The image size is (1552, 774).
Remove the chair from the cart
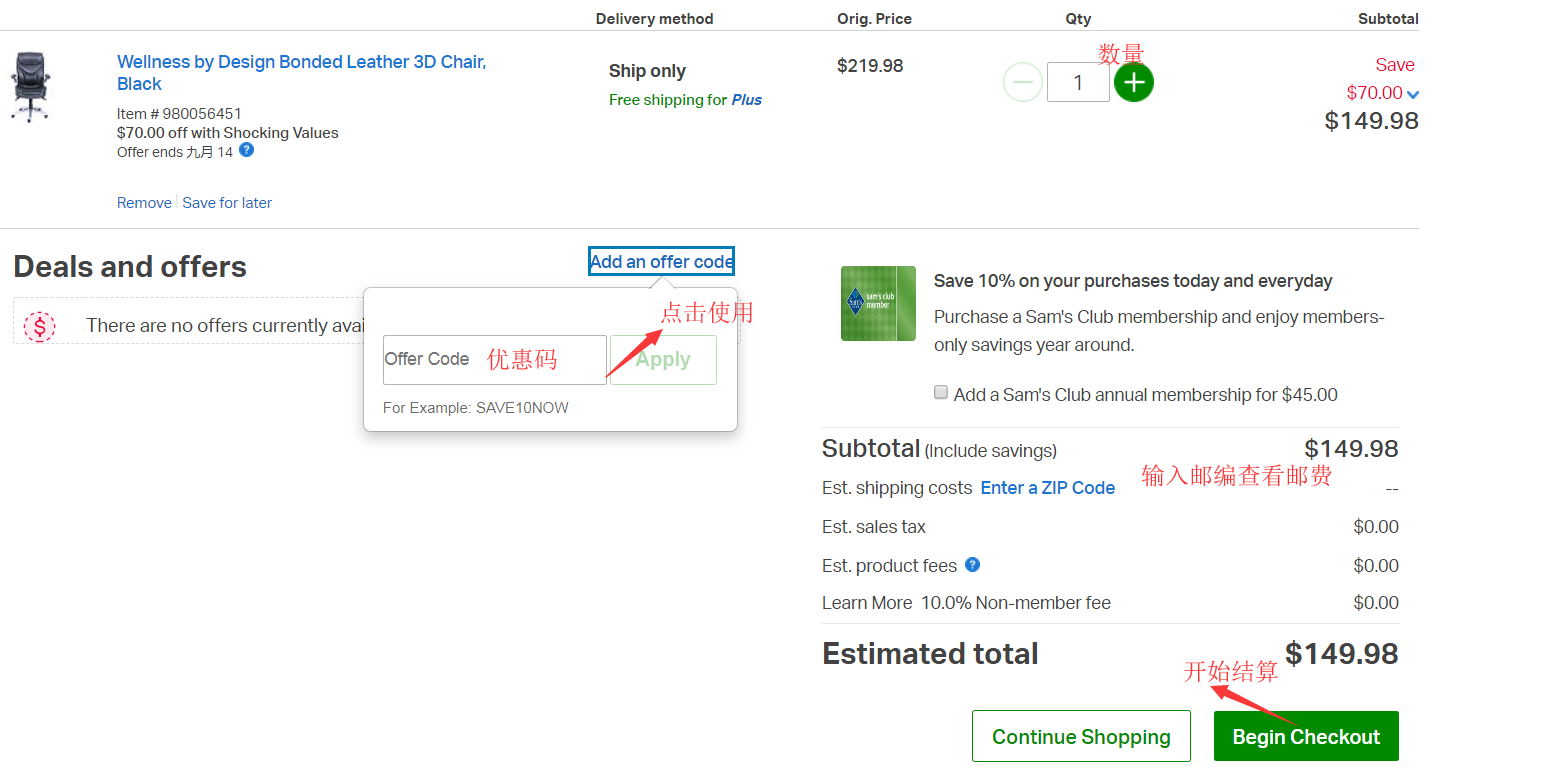point(144,203)
